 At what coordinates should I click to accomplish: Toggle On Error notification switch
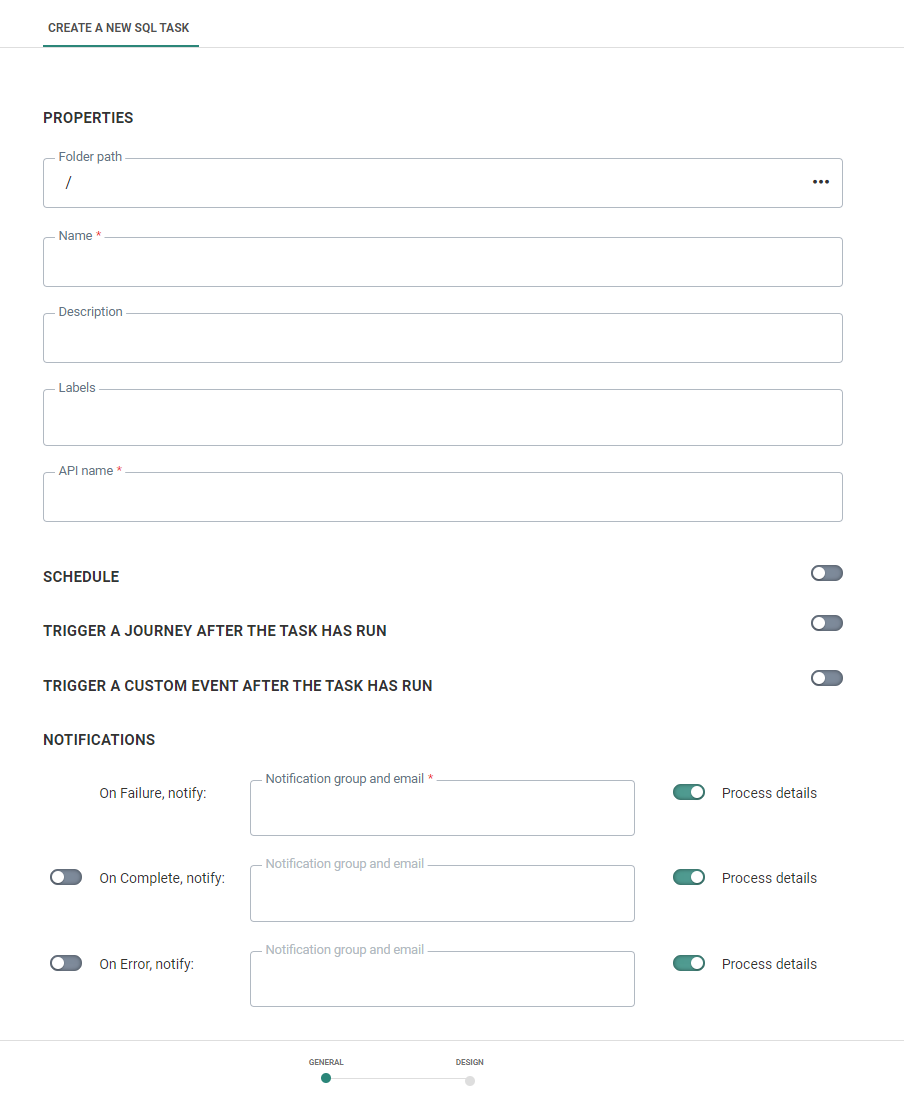(x=66, y=963)
